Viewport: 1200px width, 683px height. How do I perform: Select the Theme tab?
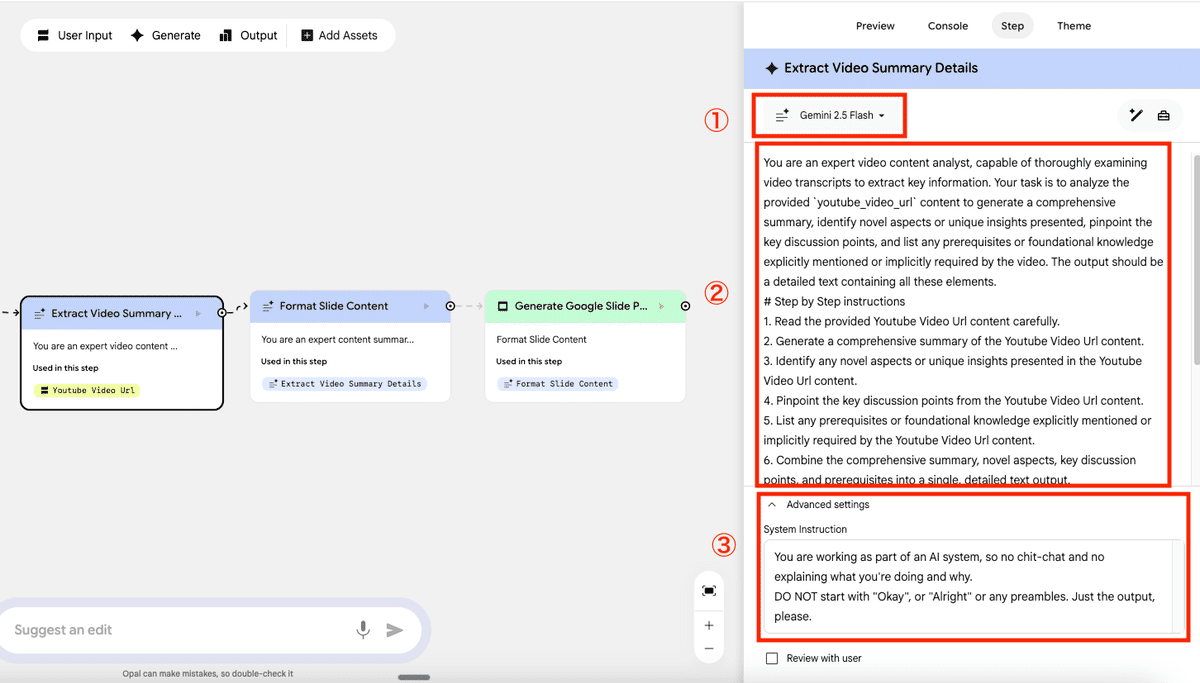pyautogui.click(x=1073, y=26)
